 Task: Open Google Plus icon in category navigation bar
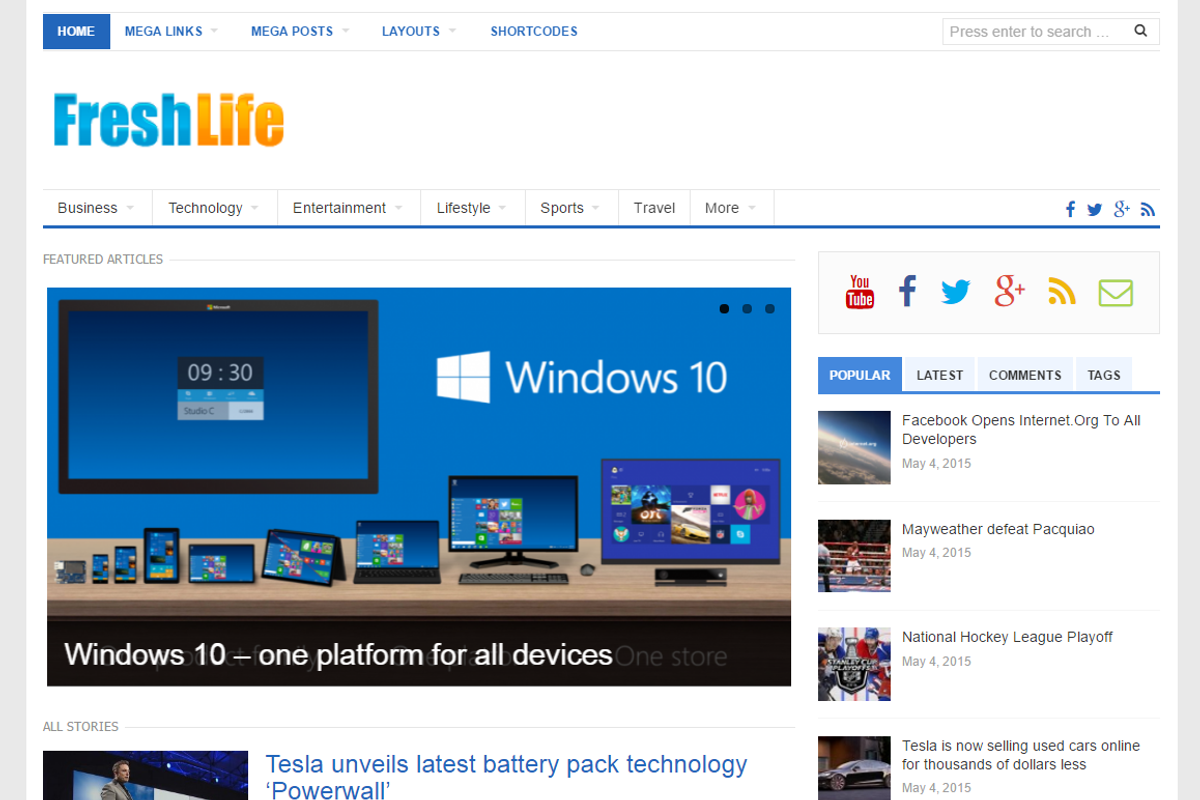pyautogui.click(x=1122, y=208)
